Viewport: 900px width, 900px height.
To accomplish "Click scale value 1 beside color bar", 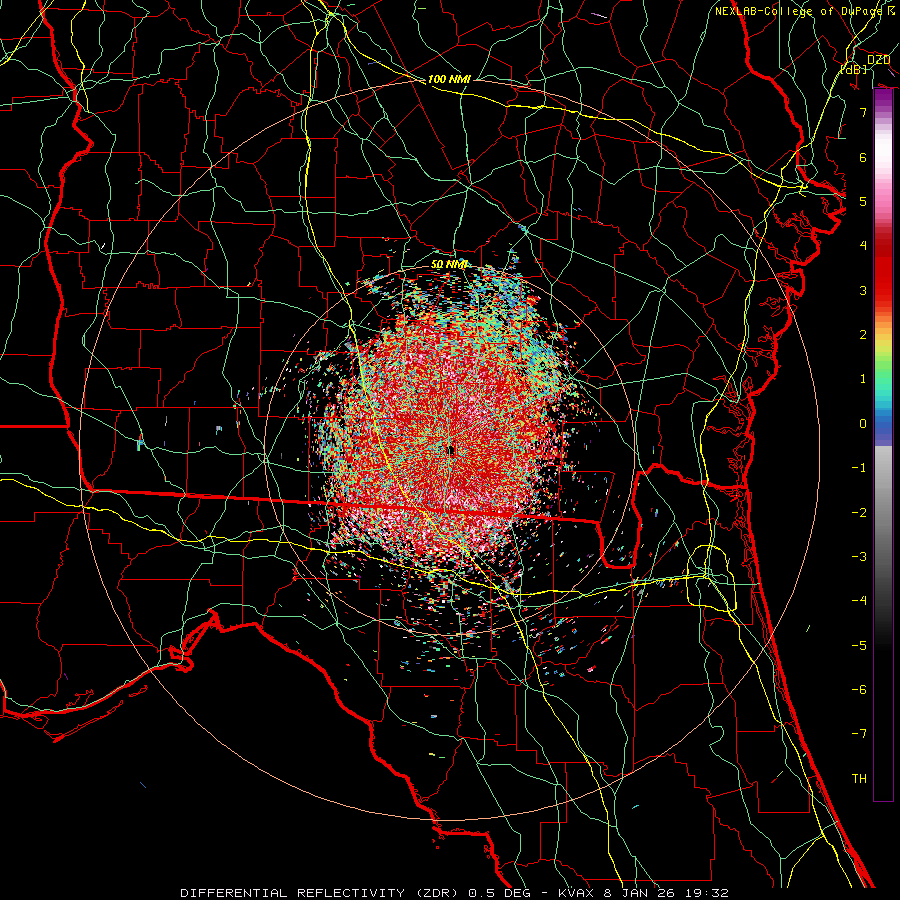I will [x=863, y=379].
